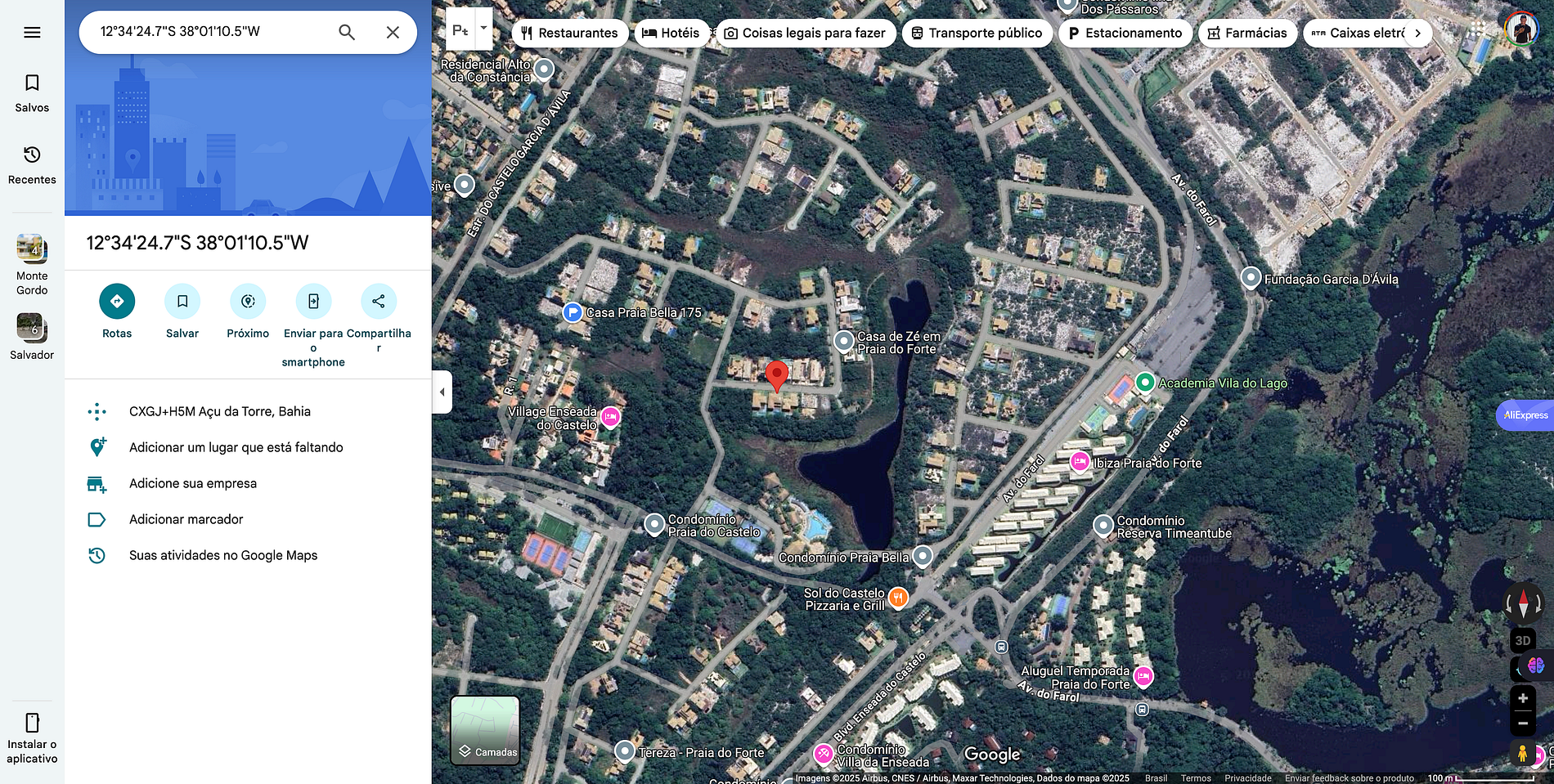Image resolution: width=1554 pixels, height=784 pixels.
Task: Click Adicionar um lugar que está faltando
Action: (x=236, y=447)
